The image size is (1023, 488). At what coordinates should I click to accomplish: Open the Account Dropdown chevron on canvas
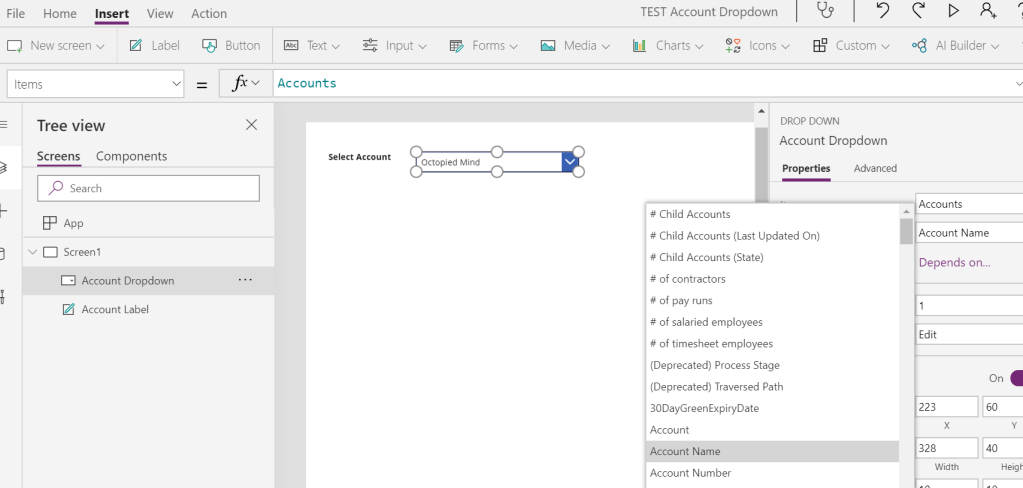(569, 161)
